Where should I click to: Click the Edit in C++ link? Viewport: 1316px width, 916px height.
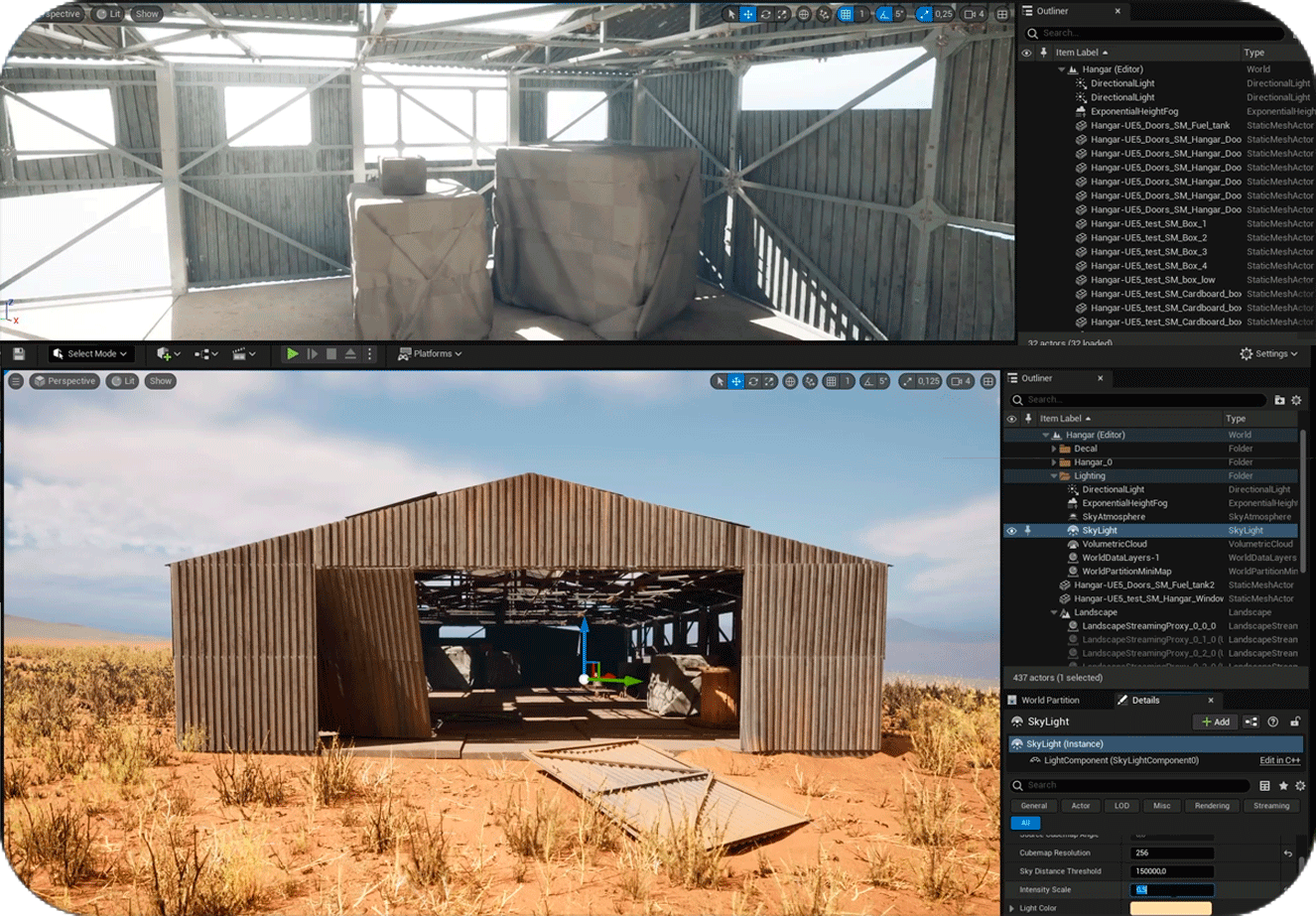click(x=1279, y=760)
